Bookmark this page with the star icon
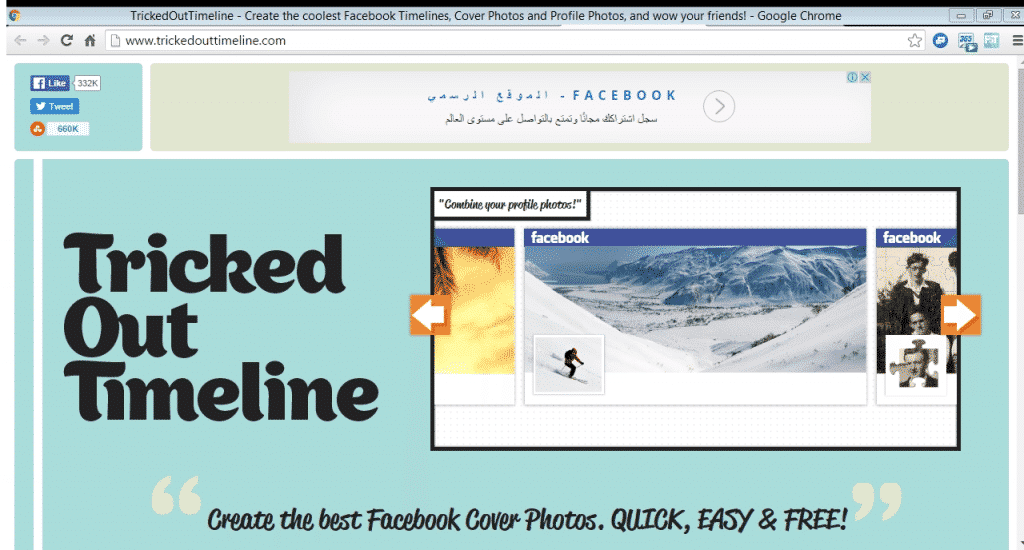 [914, 40]
